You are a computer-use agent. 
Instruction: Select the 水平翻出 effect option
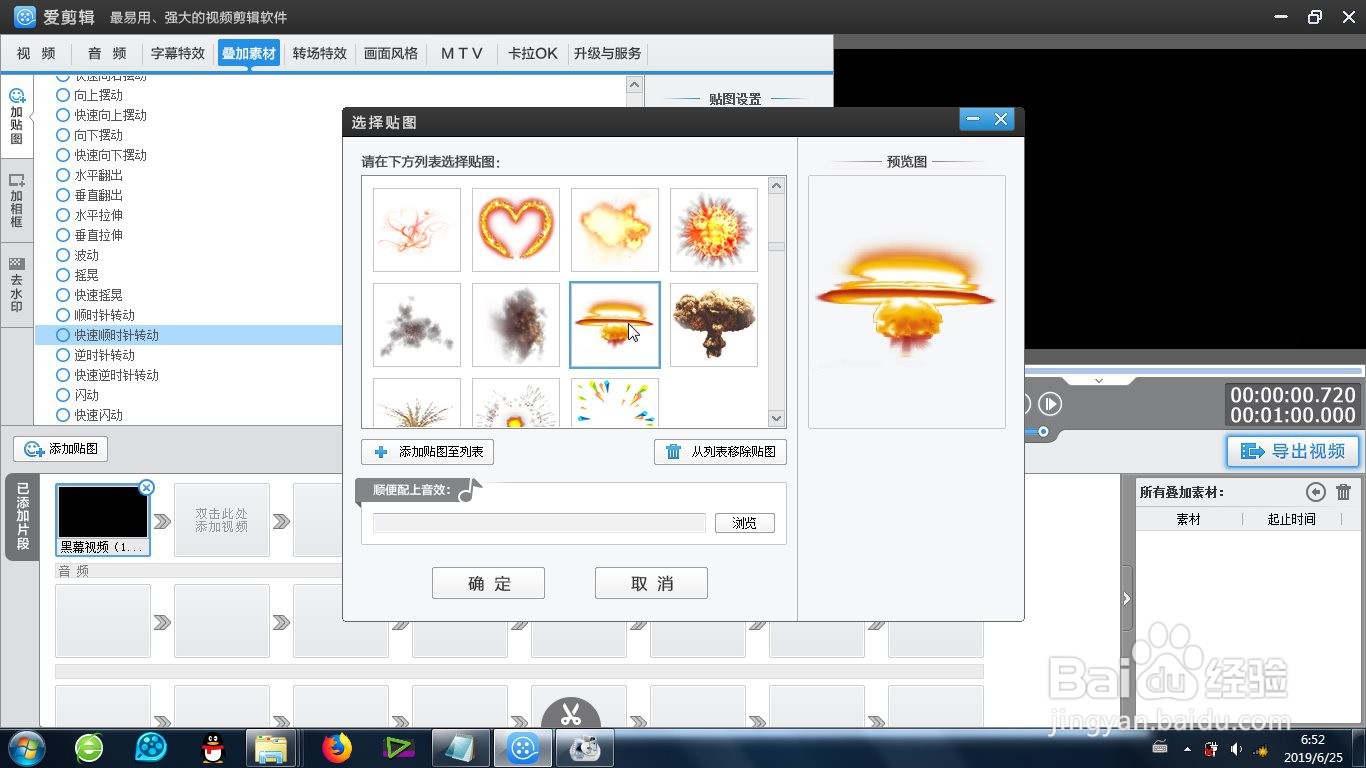pos(90,175)
